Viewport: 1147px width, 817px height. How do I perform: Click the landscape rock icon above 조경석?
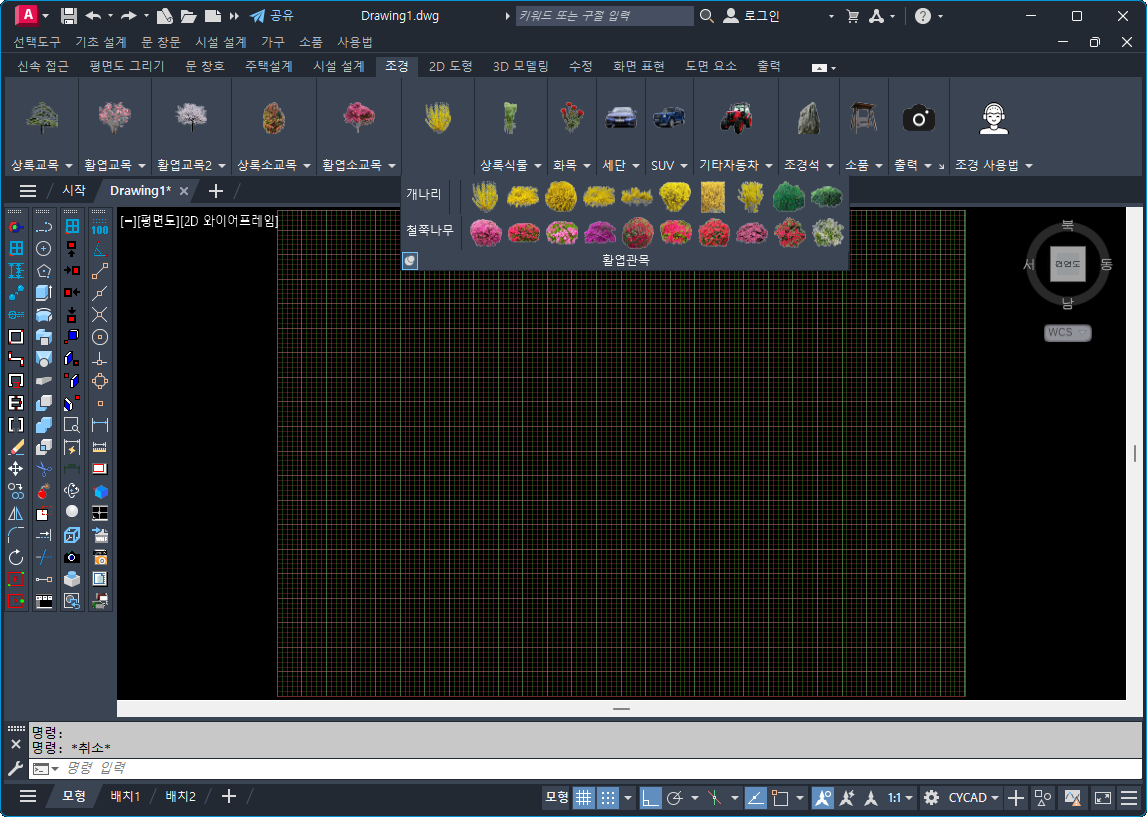tap(808, 119)
